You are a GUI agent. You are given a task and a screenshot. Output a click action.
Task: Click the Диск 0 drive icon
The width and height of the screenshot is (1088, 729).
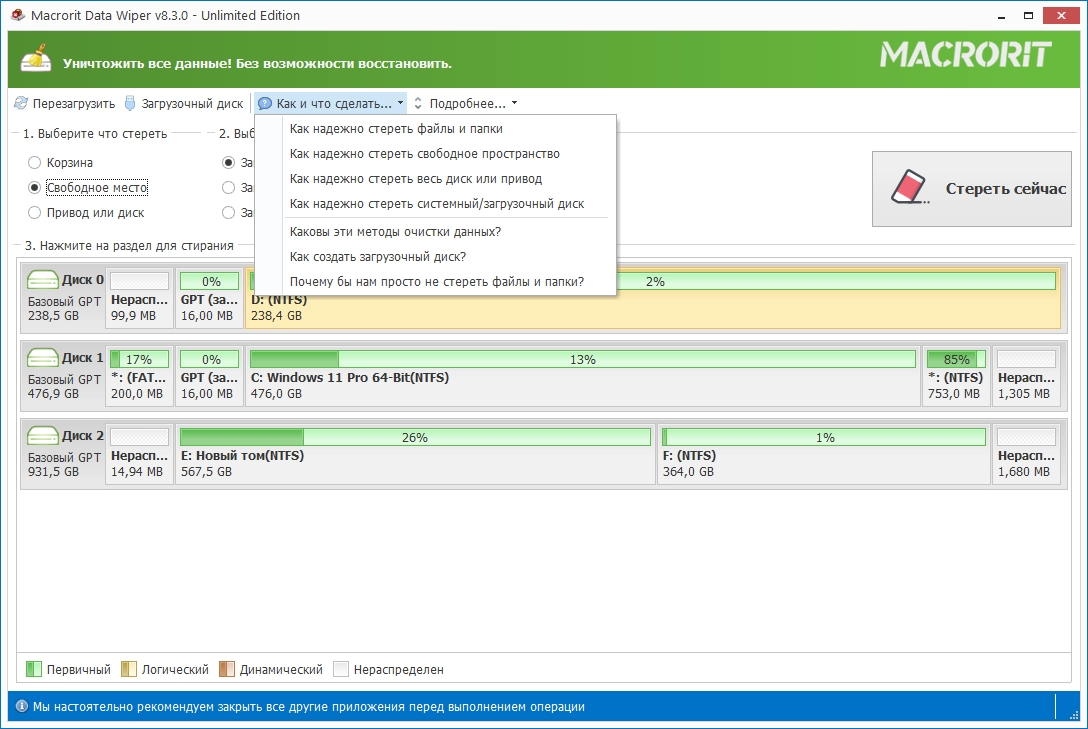click(x=42, y=280)
